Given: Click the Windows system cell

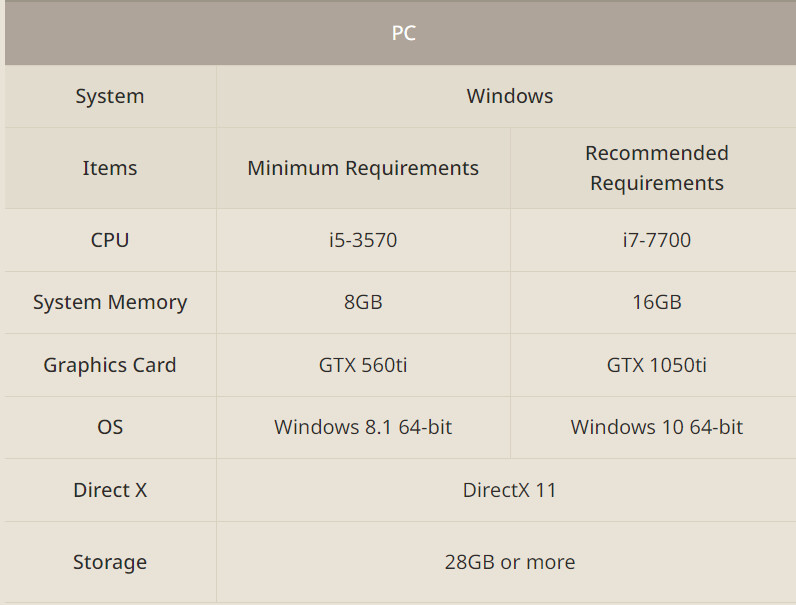Looking at the screenshot, I should click(510, 96).
